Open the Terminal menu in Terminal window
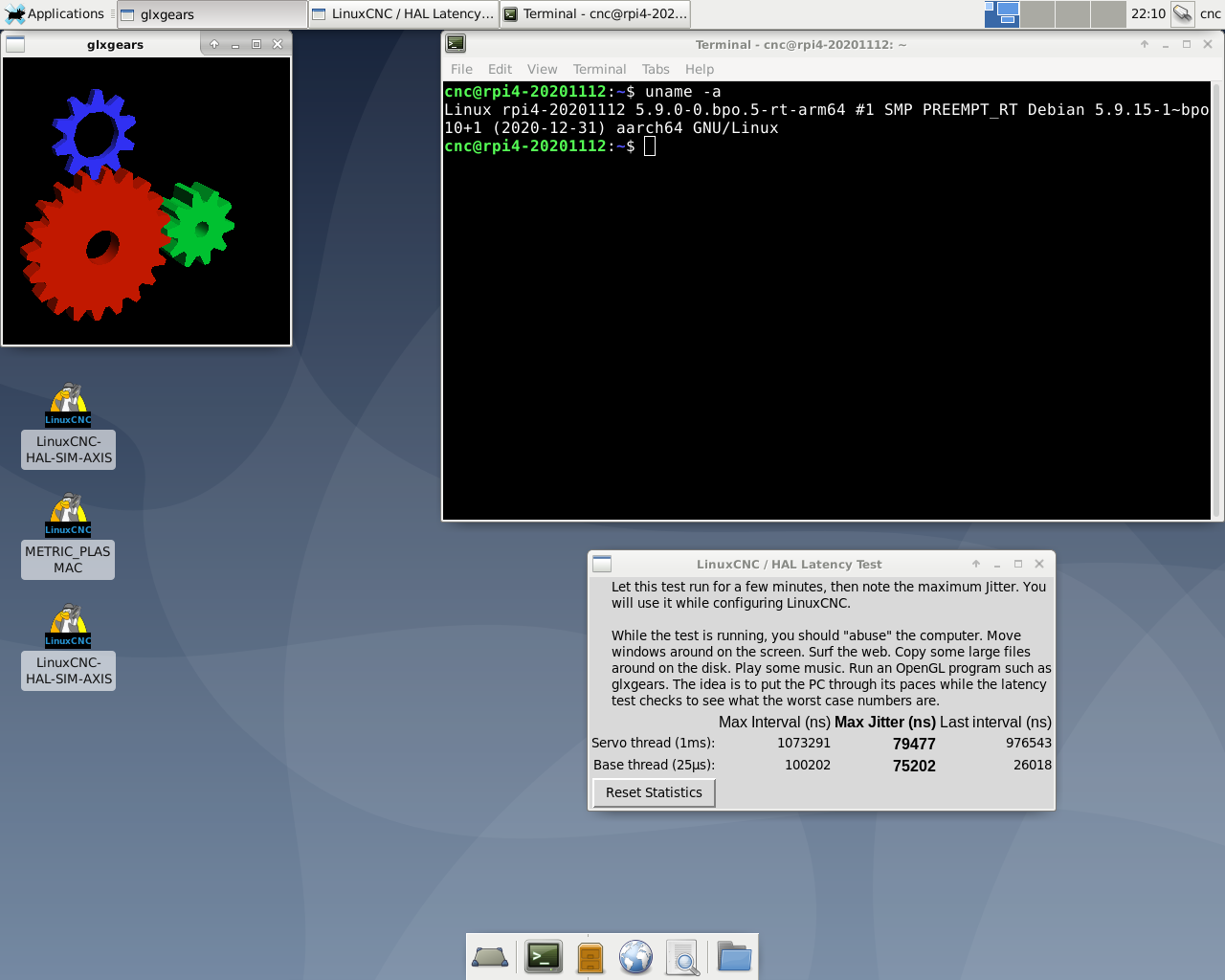The image size is (1225, 980). coord(599,69)
